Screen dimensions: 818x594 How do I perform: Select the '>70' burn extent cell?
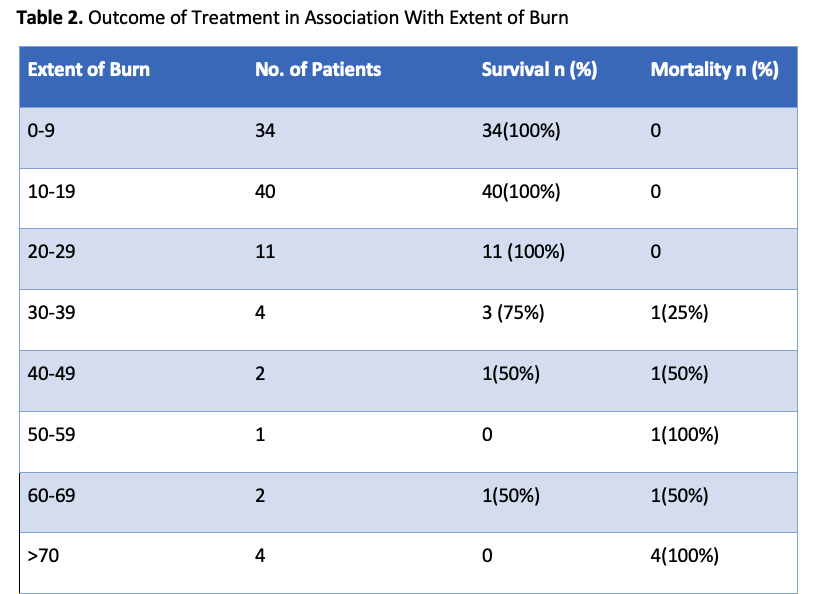pyautogui.click(x=43, y=556)
